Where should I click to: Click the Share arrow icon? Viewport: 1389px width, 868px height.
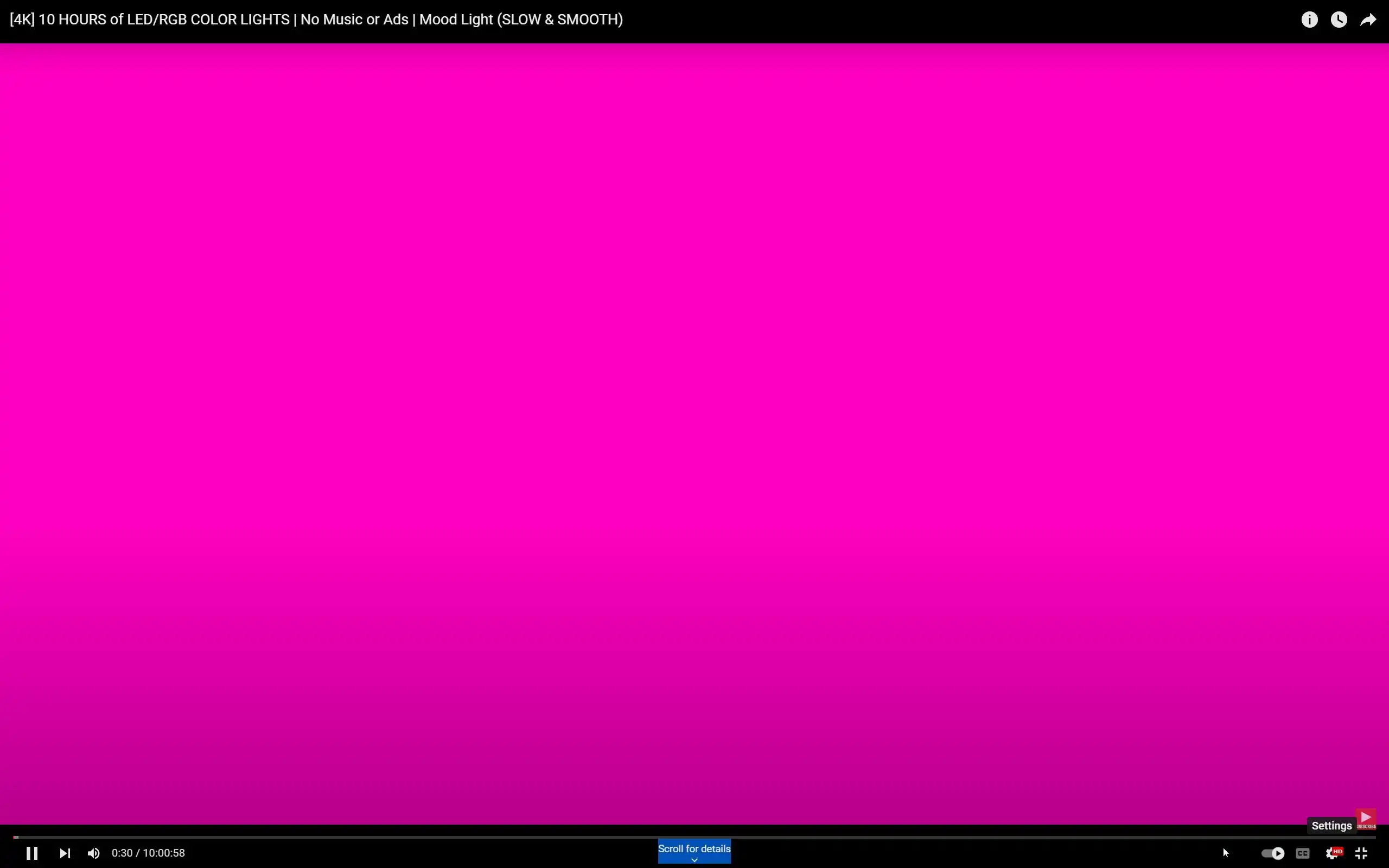pyautogui.click(x=1368, y=20)
